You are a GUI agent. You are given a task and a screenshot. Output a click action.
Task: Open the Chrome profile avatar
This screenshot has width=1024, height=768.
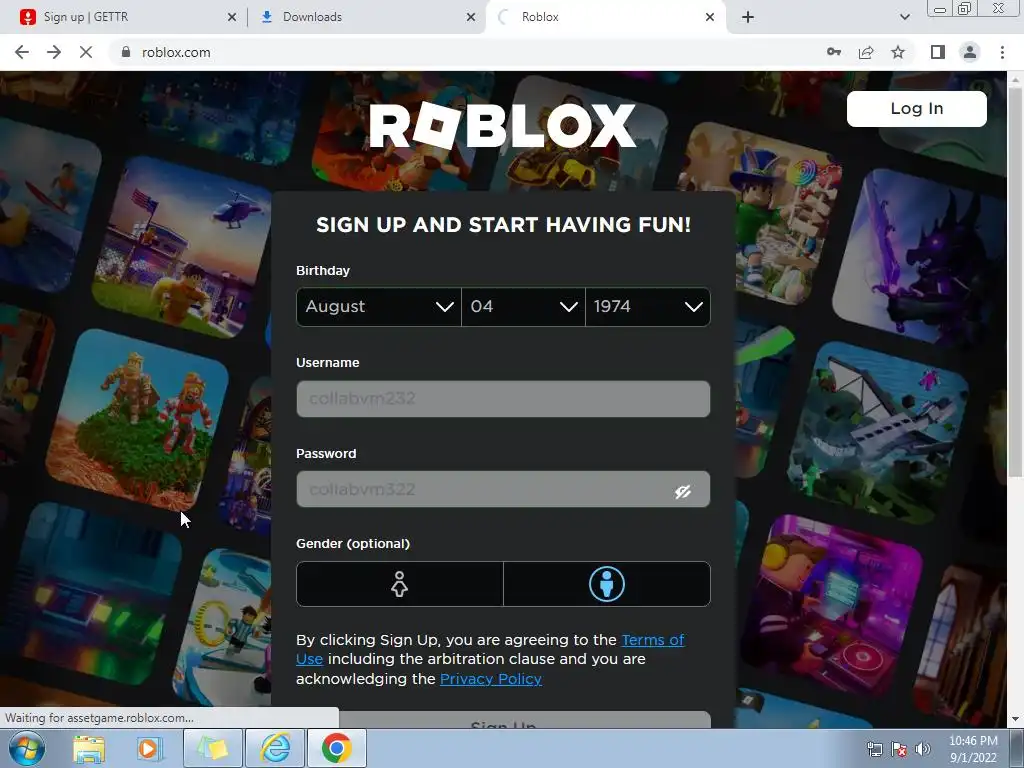coord(970,52)
